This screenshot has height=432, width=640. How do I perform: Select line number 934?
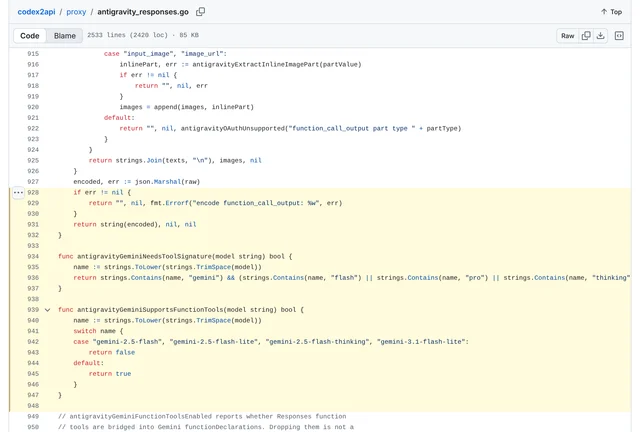[33, 256]
